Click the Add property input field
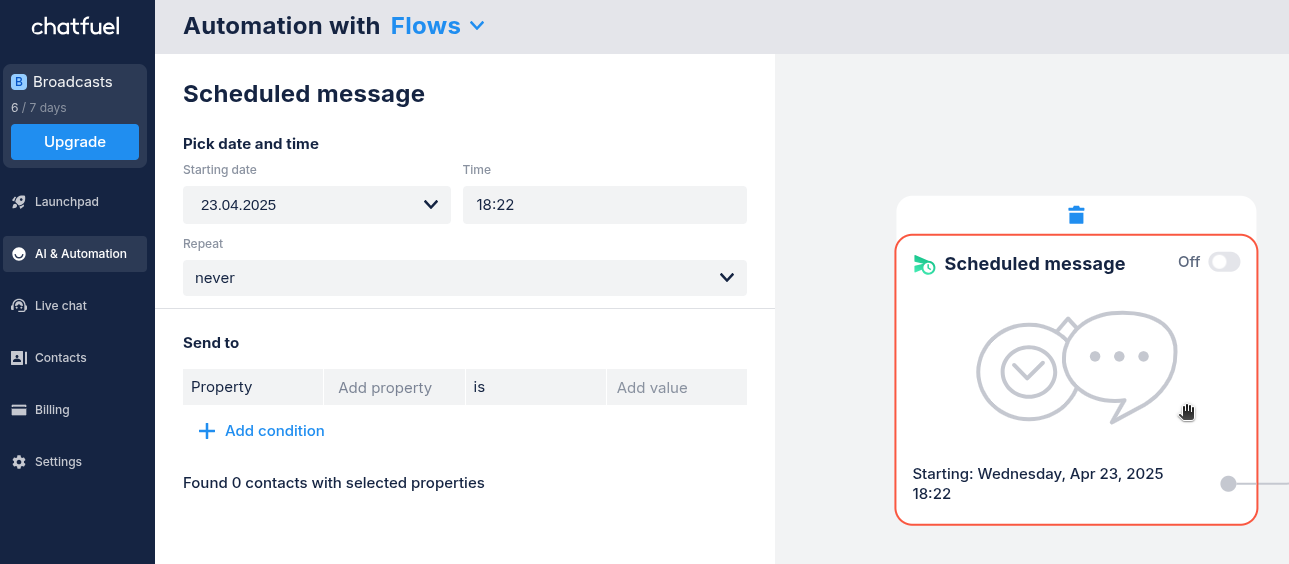 394,387
